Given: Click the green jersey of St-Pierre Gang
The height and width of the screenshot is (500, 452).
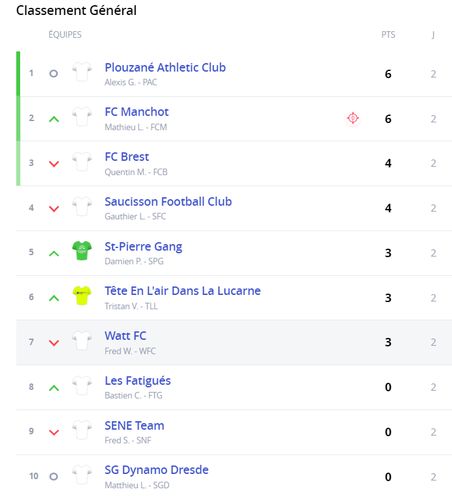Looking at the screenshot, I should coord(82,250).
